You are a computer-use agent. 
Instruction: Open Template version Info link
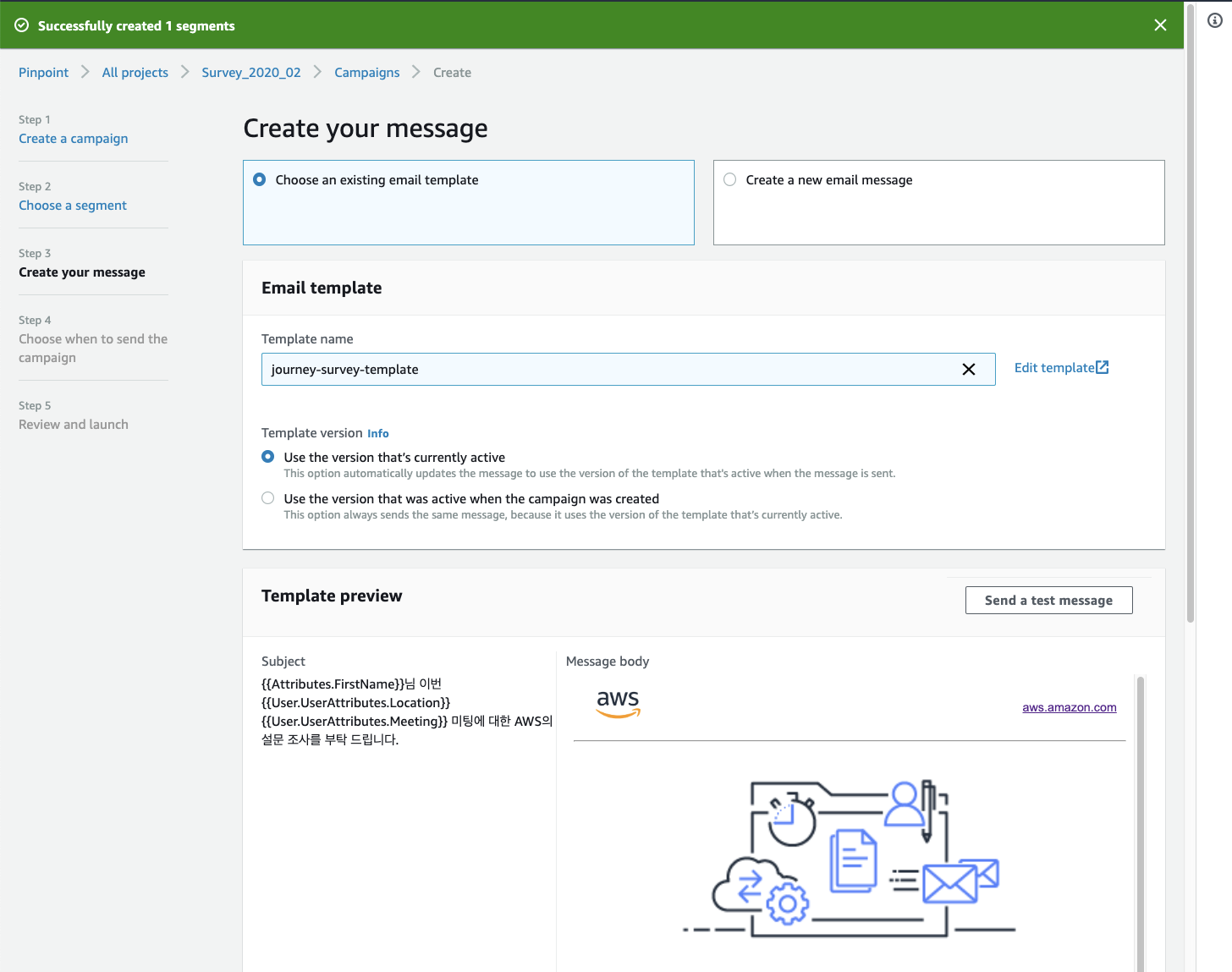tap(378, 433)
